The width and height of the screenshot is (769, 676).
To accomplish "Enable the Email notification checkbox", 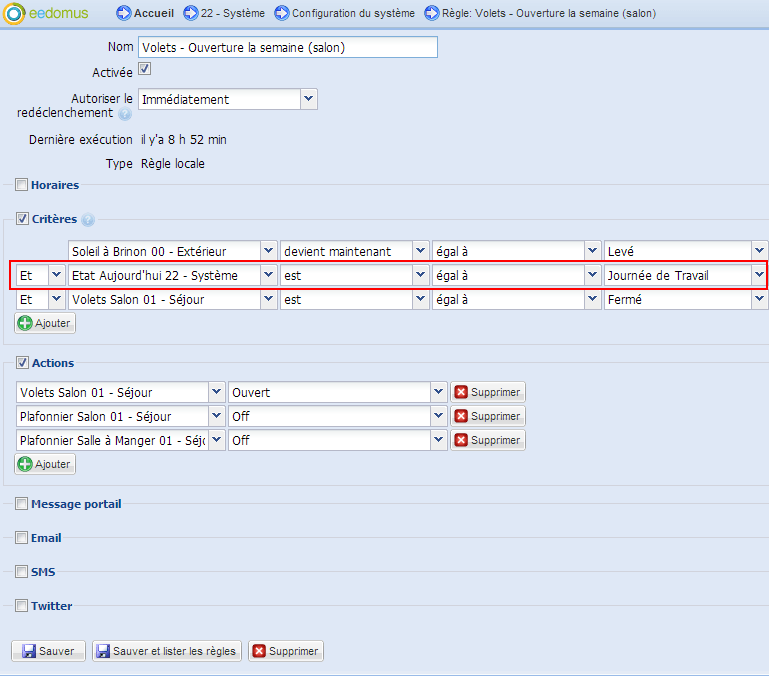I will pos(21,538).
